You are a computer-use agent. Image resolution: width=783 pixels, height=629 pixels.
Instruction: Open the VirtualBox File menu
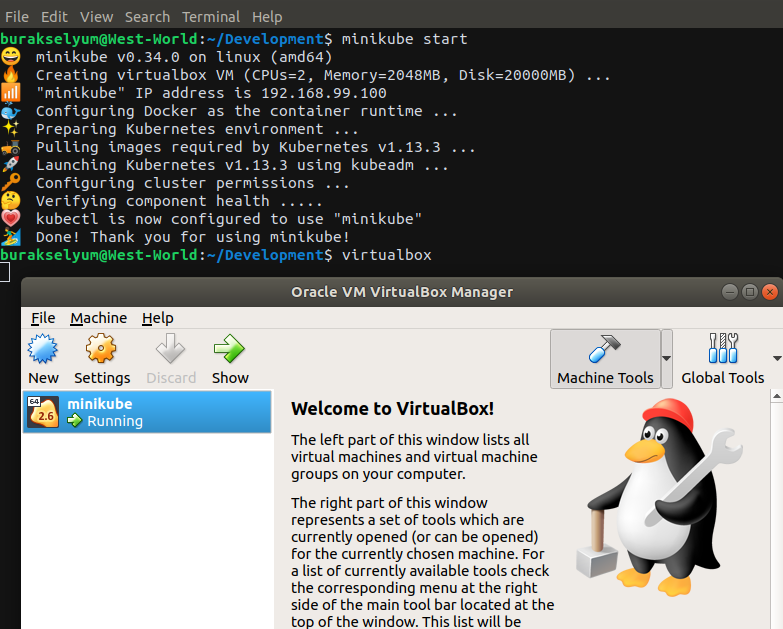click(x=43, y=318)
